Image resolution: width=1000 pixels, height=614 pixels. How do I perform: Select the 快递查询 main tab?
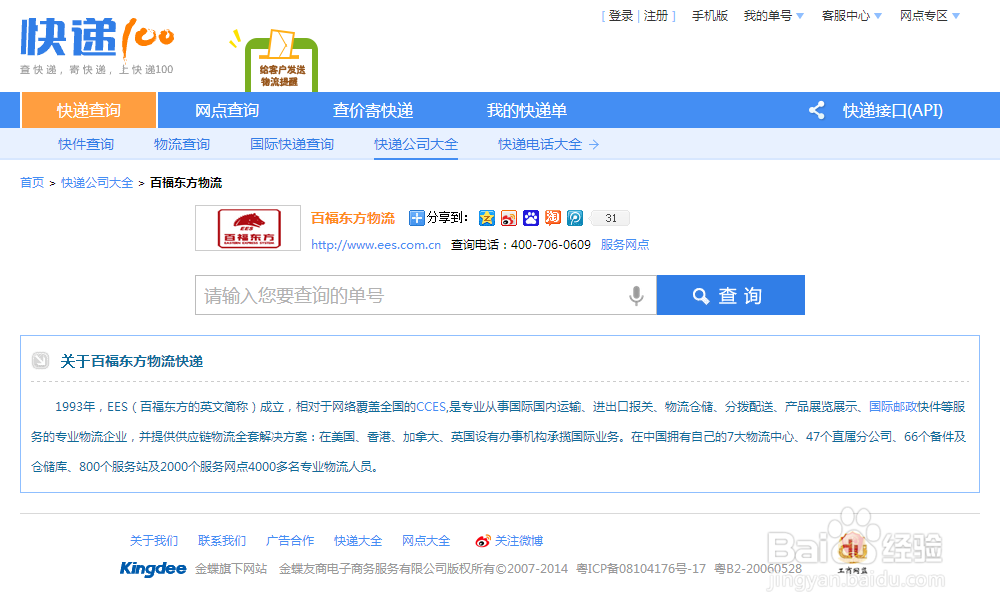tap(89, 110)
